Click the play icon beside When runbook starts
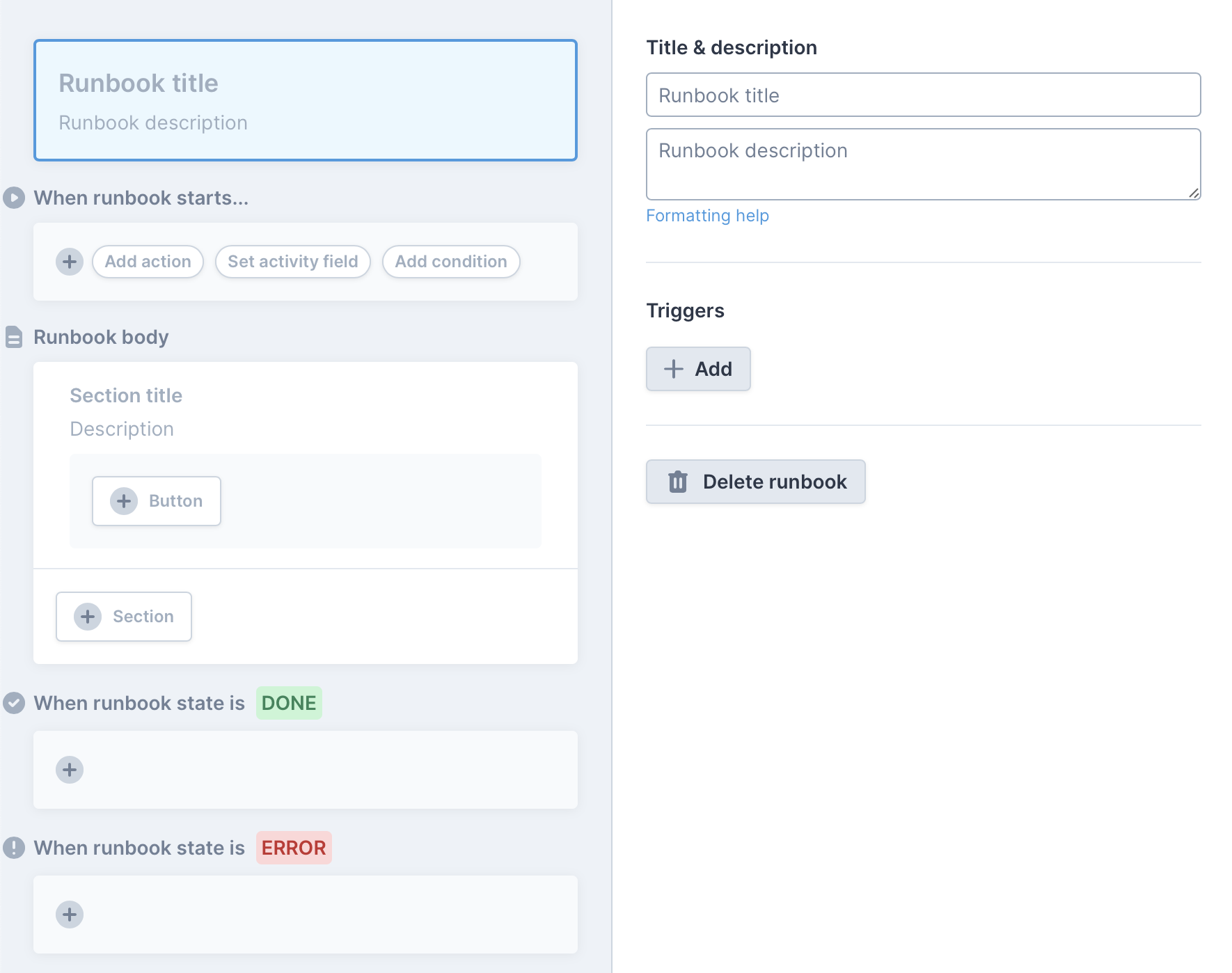This screenshot has width=1232, height=973. pyautogui.click(x=14, y=198)
